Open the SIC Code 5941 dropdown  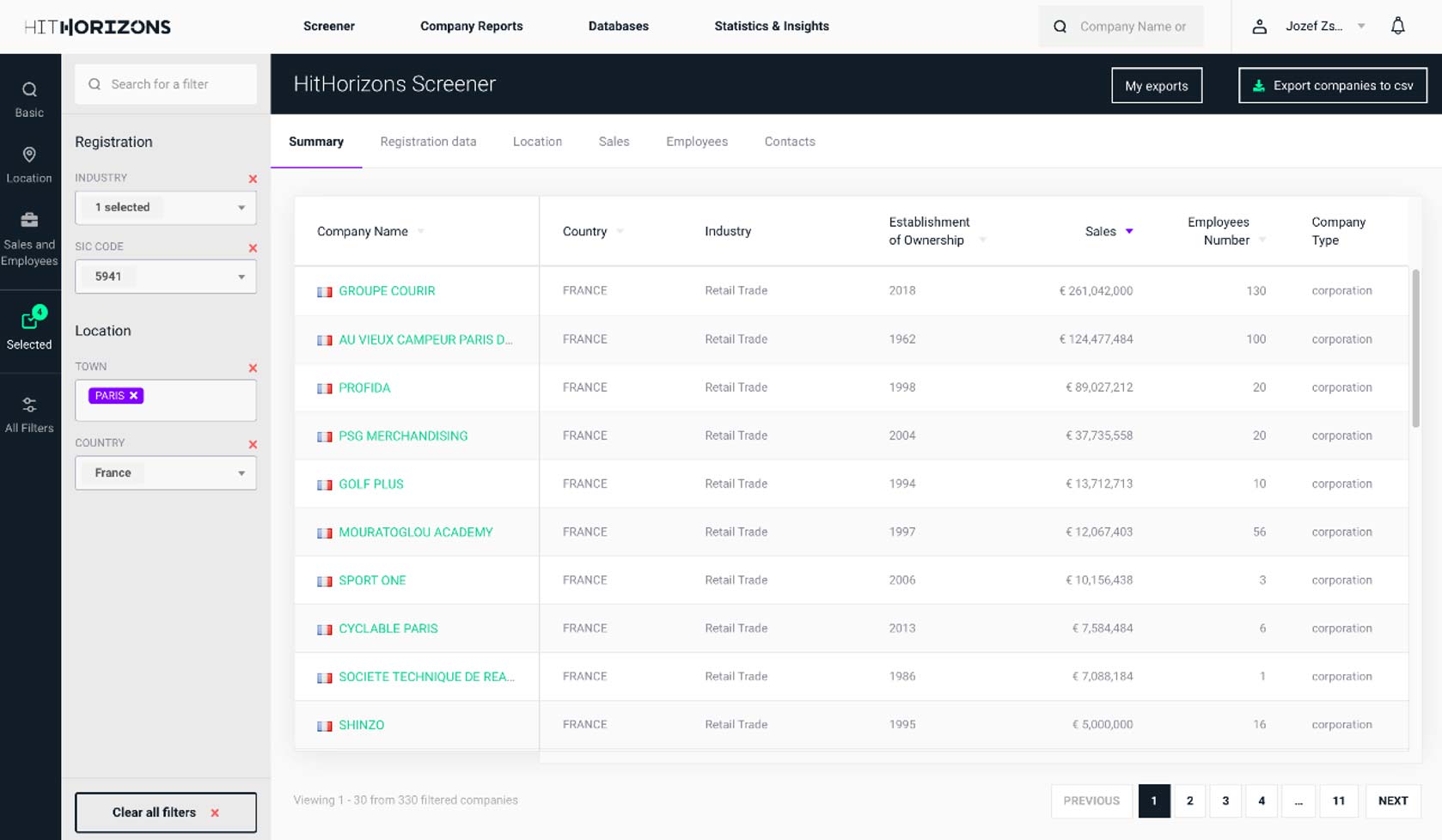click(166, 277)
